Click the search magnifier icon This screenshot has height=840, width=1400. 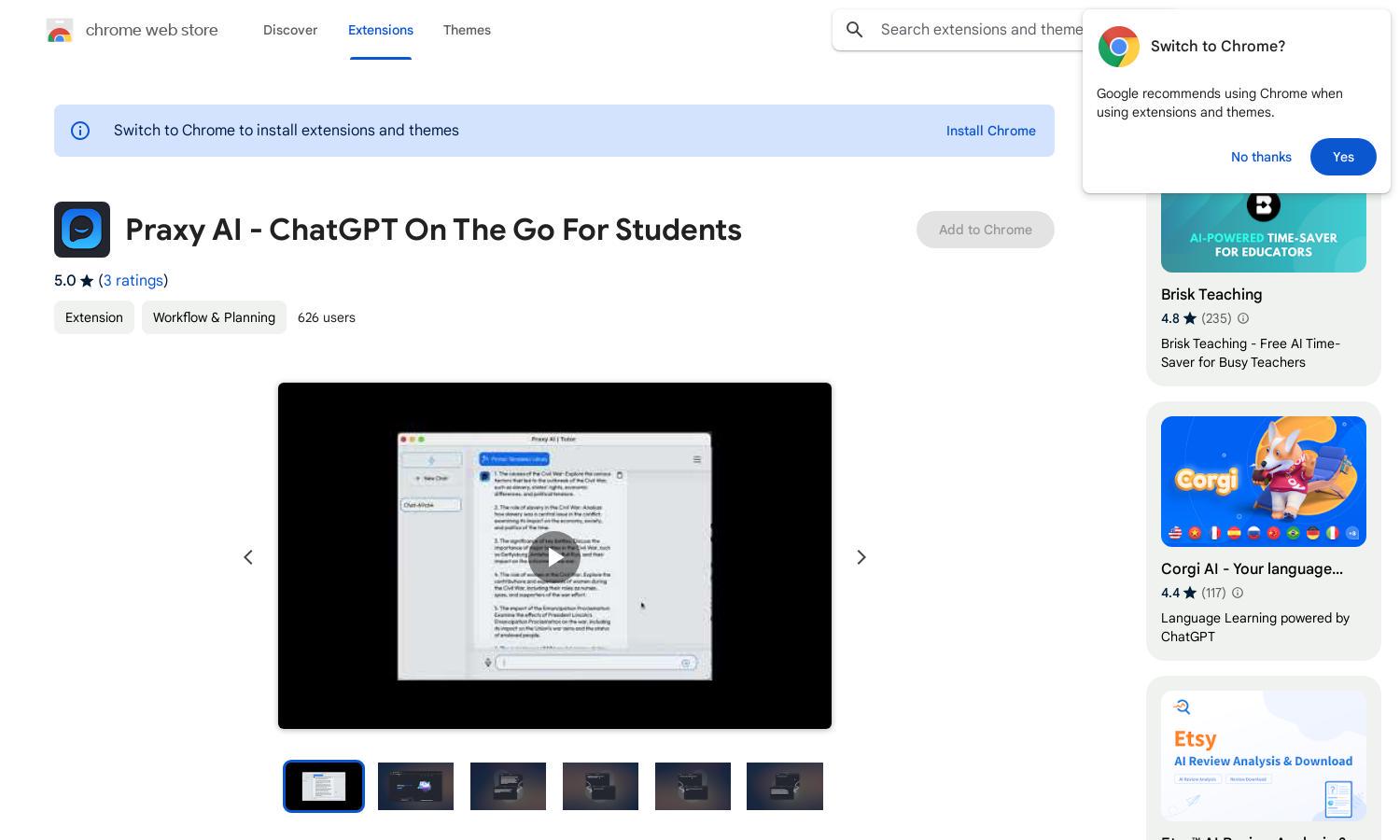click(x=855, y=30)
